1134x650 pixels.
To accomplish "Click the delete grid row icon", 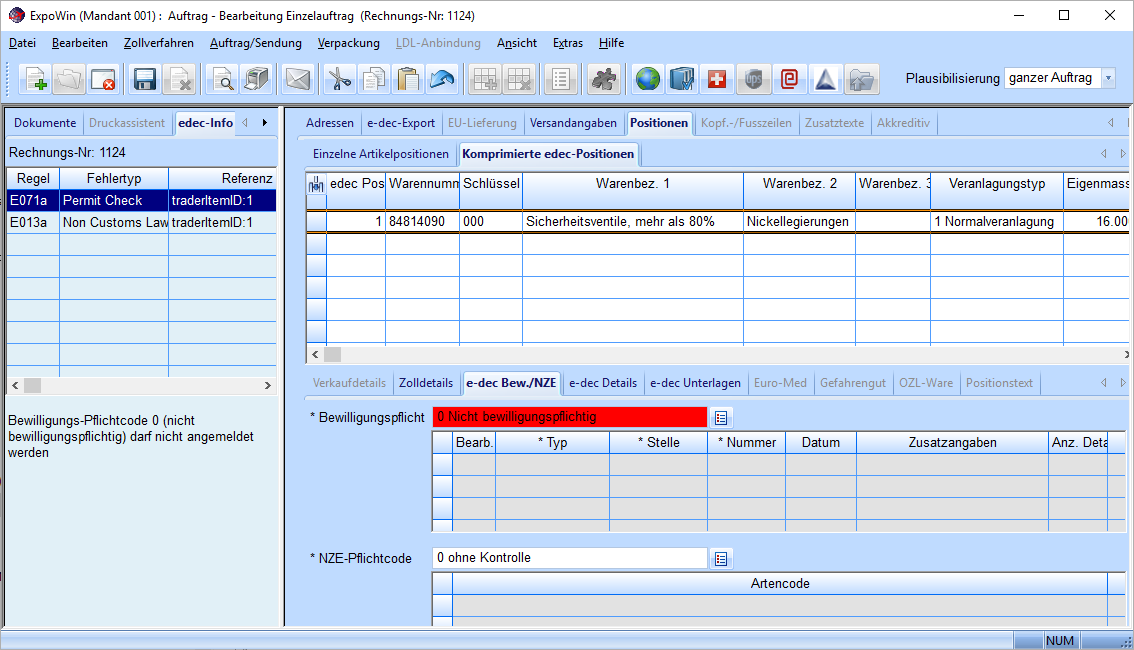I will pos(519,79).
